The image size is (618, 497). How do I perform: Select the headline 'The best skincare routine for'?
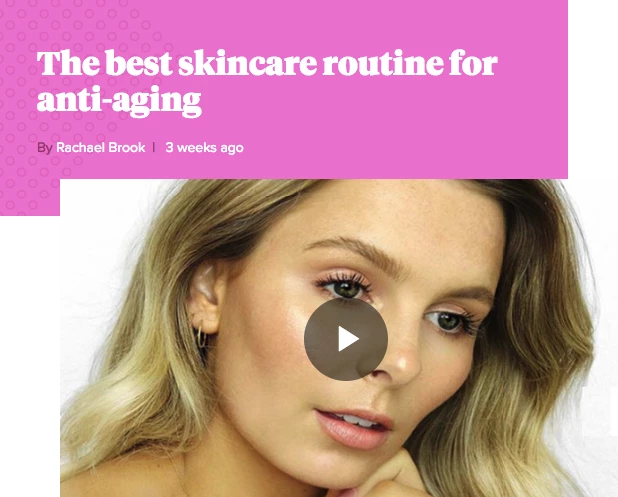click(x=267, y=63)
